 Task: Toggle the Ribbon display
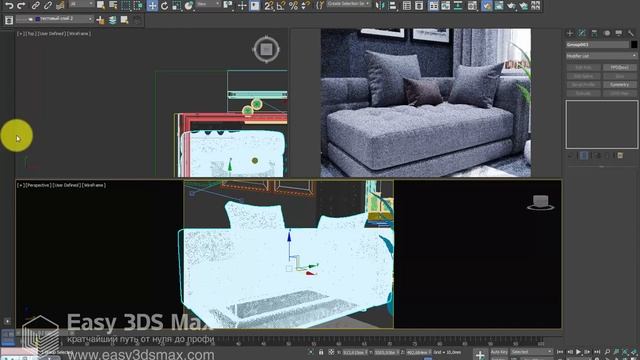click(433, 5)
